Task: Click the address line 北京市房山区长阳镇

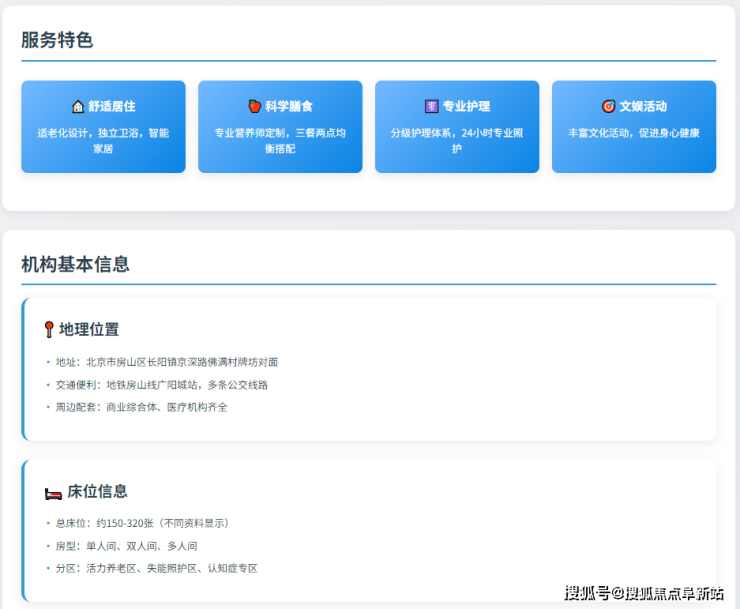Action: (166, 362)
